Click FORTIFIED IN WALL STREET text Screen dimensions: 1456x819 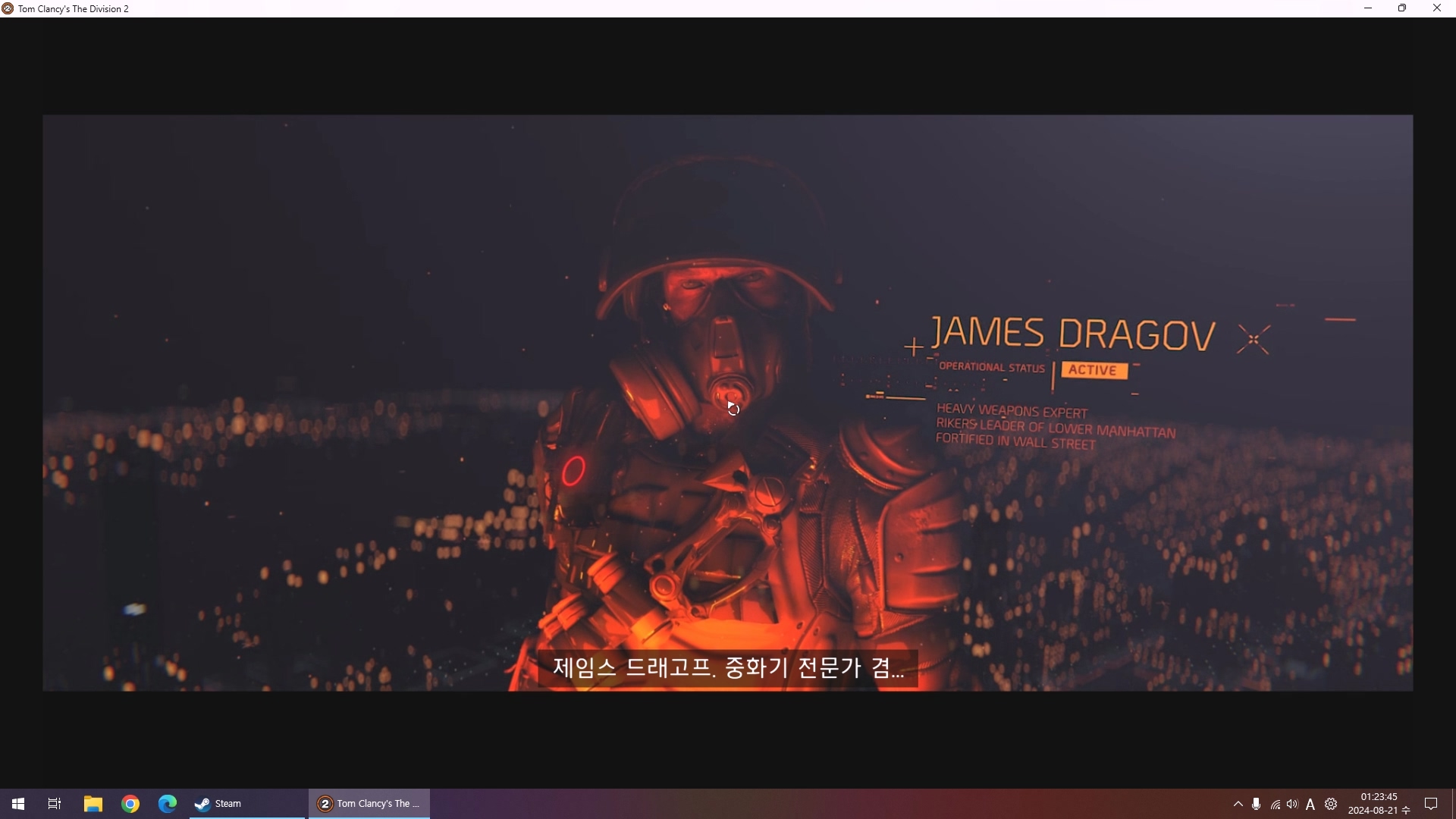pos(1015,441)
